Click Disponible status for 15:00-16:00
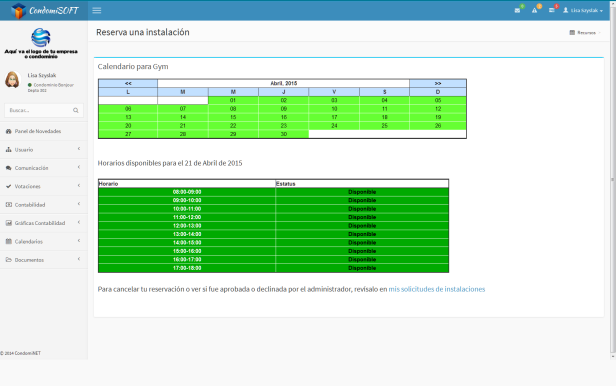Screen dimensions: 616x386 [x=362, y=251]
